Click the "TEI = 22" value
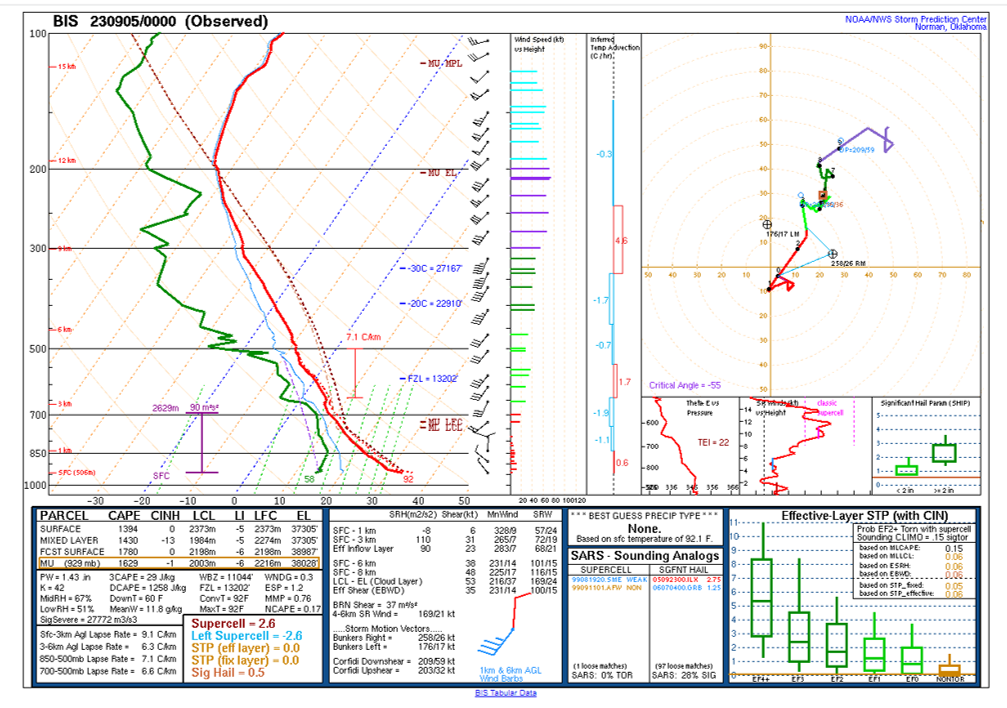The image size is (1007, 708). [713, 443]
